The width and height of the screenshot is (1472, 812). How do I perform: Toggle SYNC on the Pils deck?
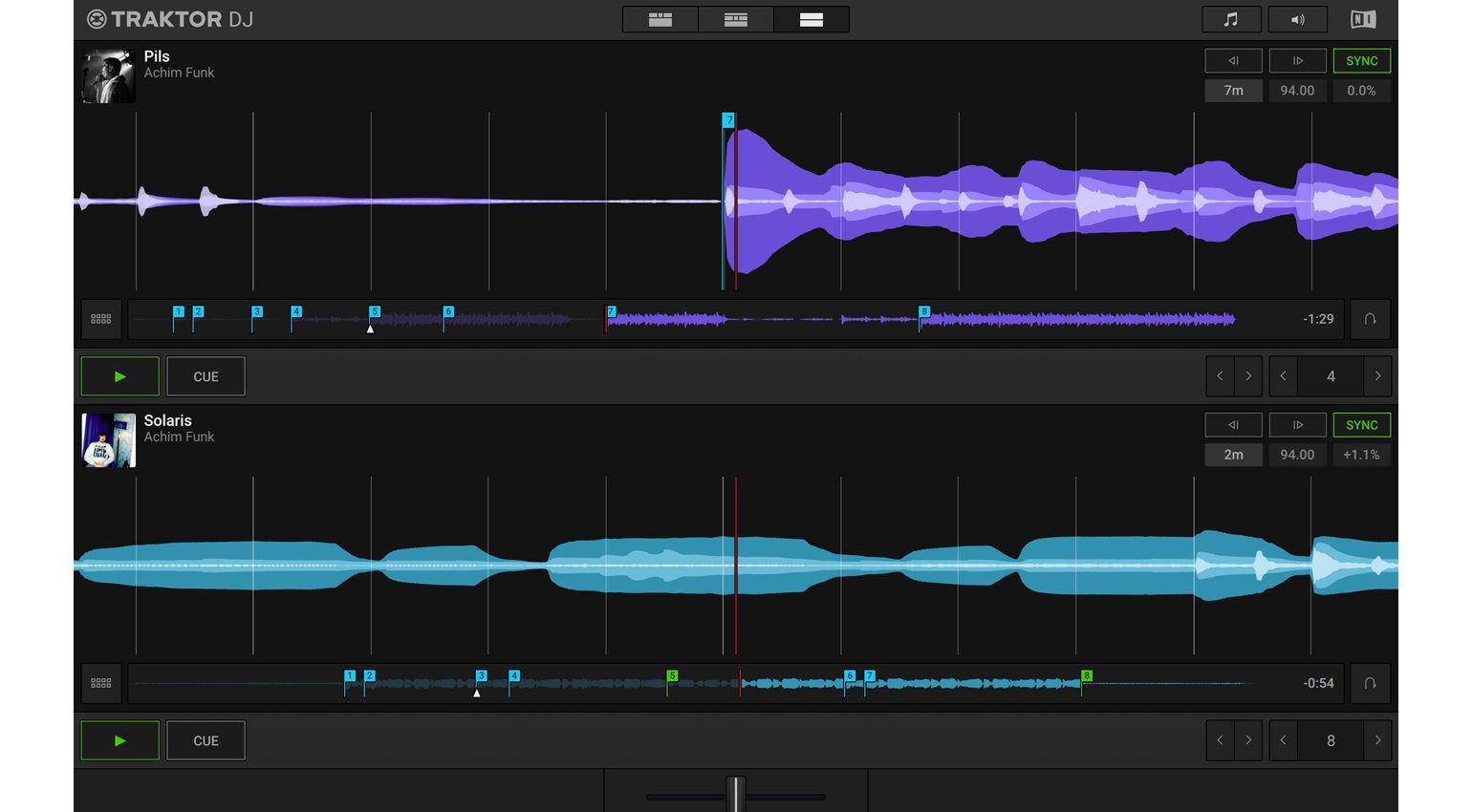(1362, 61)
